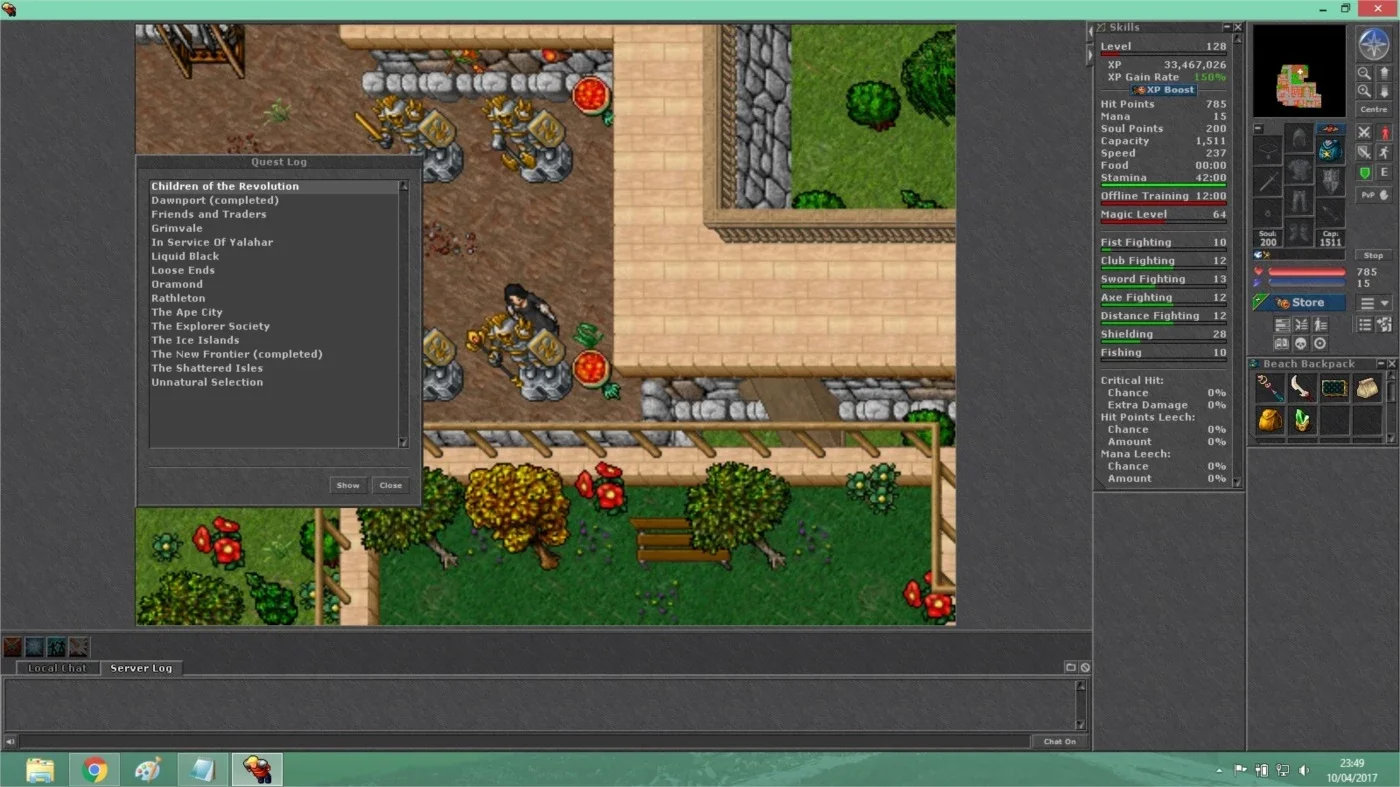This screenshot has height=787, width=1400.
Task: Open the VIP list person icon
Action: point(1320,325)
